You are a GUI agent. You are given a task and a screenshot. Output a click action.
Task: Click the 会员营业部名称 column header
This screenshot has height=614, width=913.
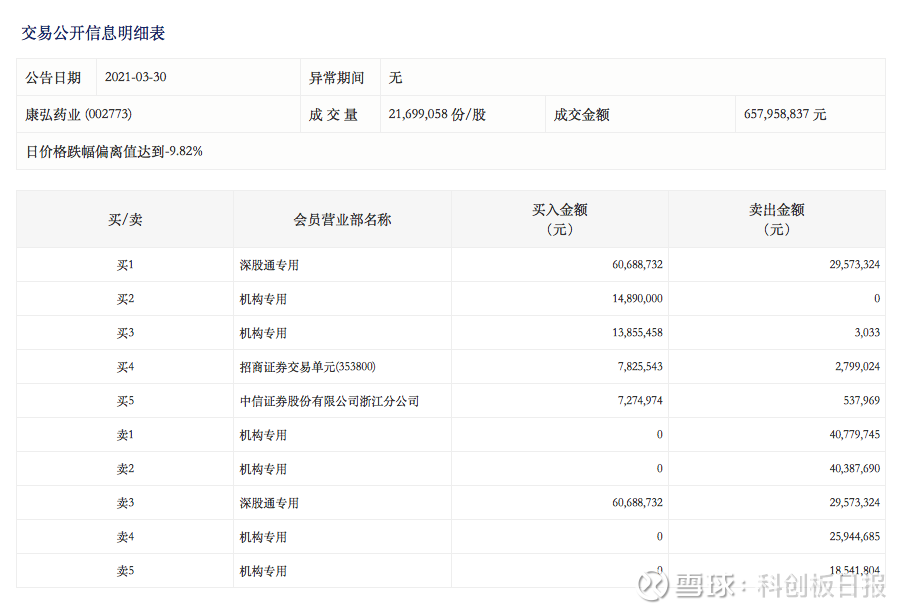[342, 220]
